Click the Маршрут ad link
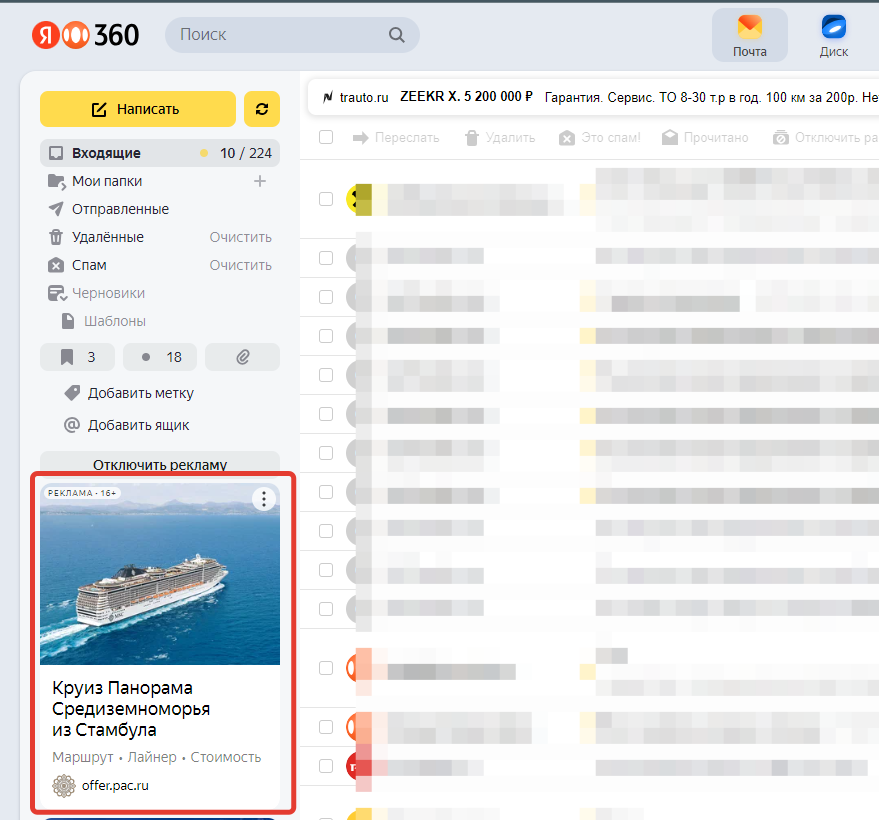This screenshot has height=820, width=879. pos(83,757)
